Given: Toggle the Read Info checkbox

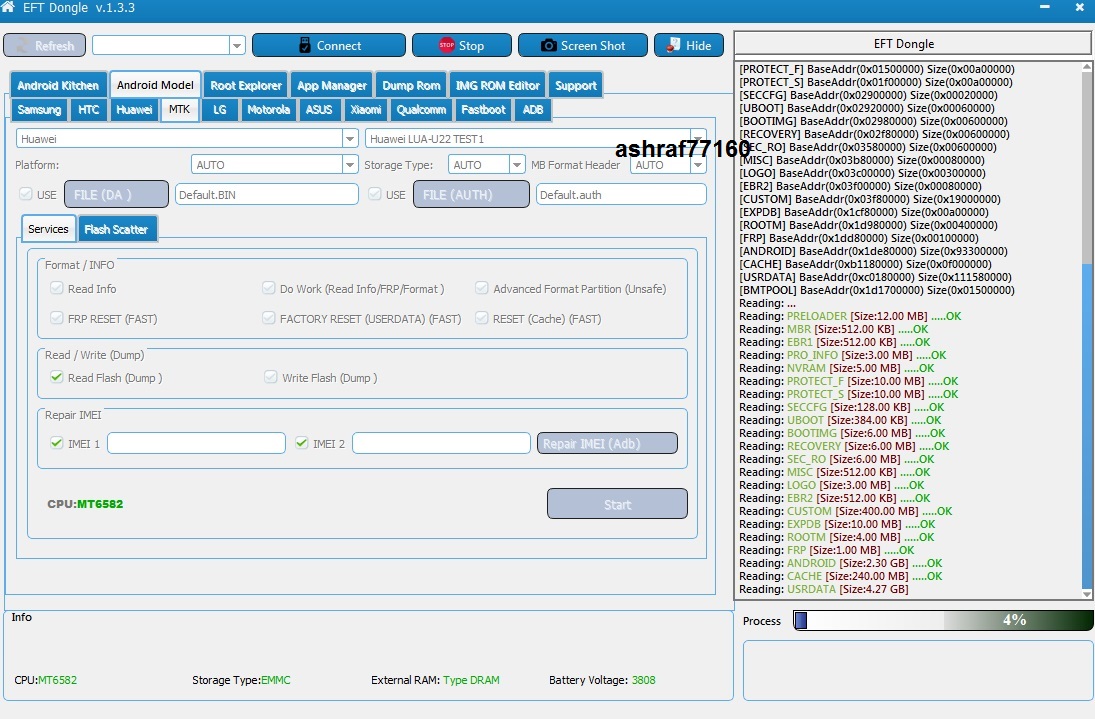Looking at the screenshot, I should pos(57,288).
